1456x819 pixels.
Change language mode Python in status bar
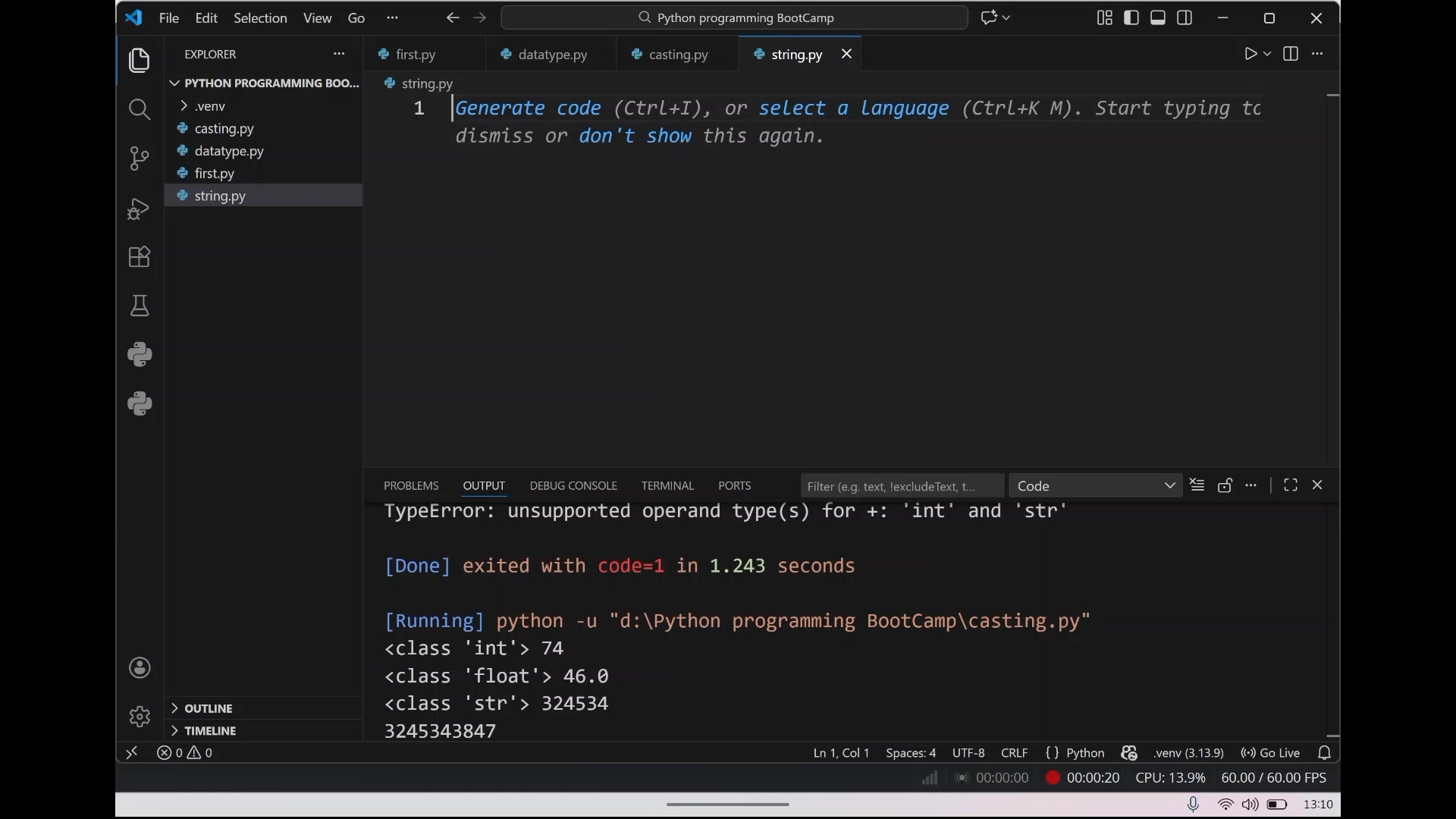[1085, 753]
